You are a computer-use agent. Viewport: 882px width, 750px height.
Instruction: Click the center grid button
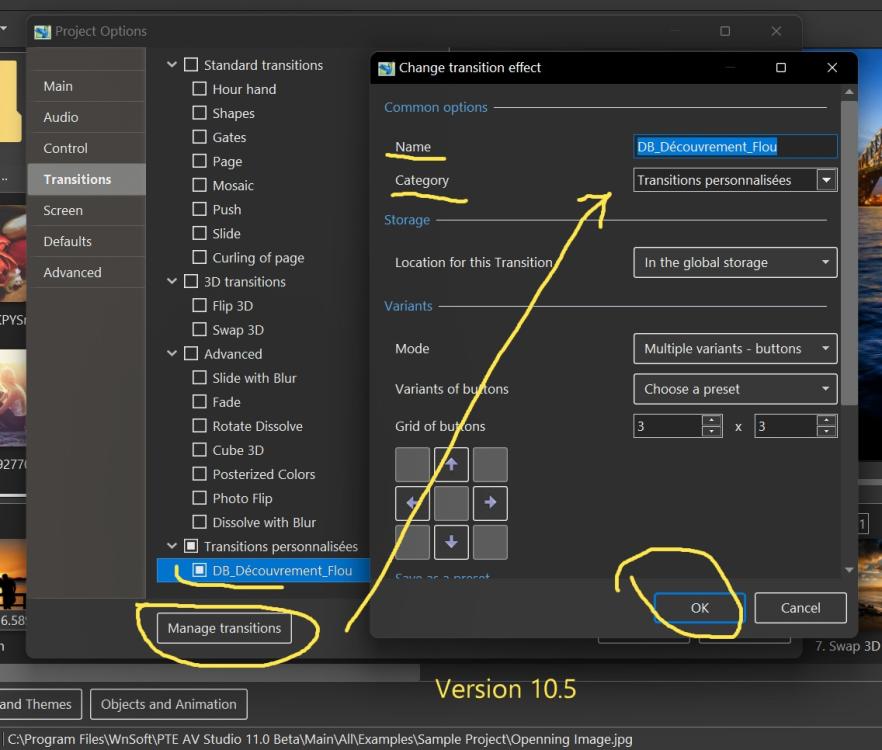451,503
